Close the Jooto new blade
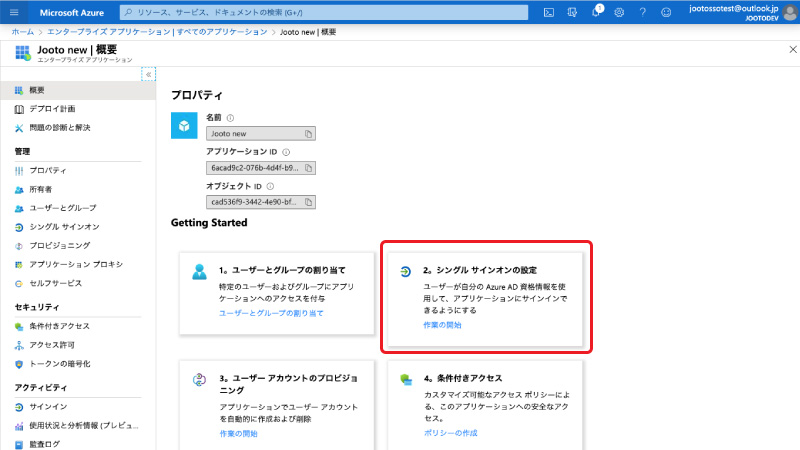Screen dimensions: 800x450 click(x=793, y=49)
